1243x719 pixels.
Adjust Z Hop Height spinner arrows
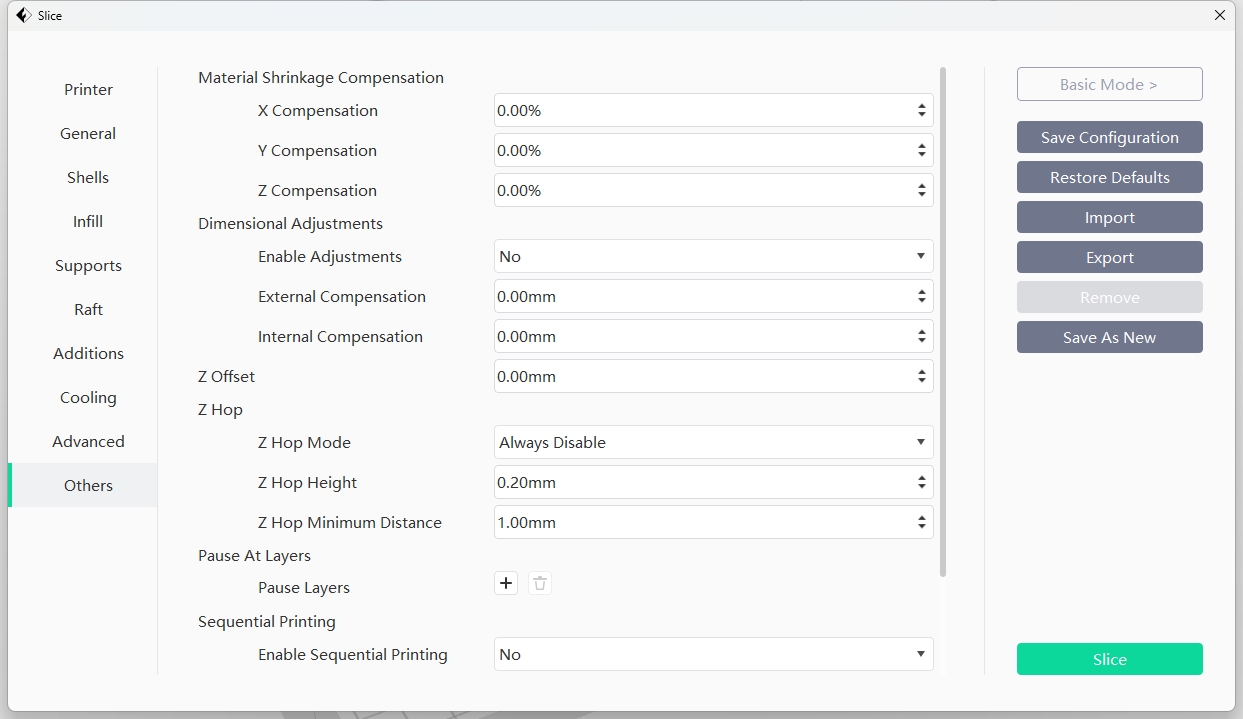click(921, 483)
